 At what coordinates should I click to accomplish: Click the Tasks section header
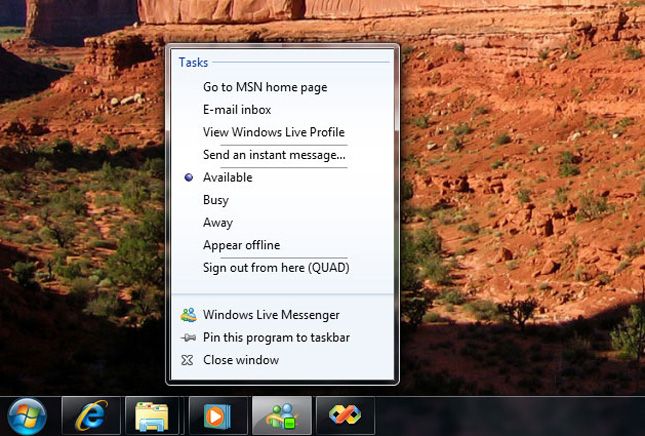(x=193, y=63)
